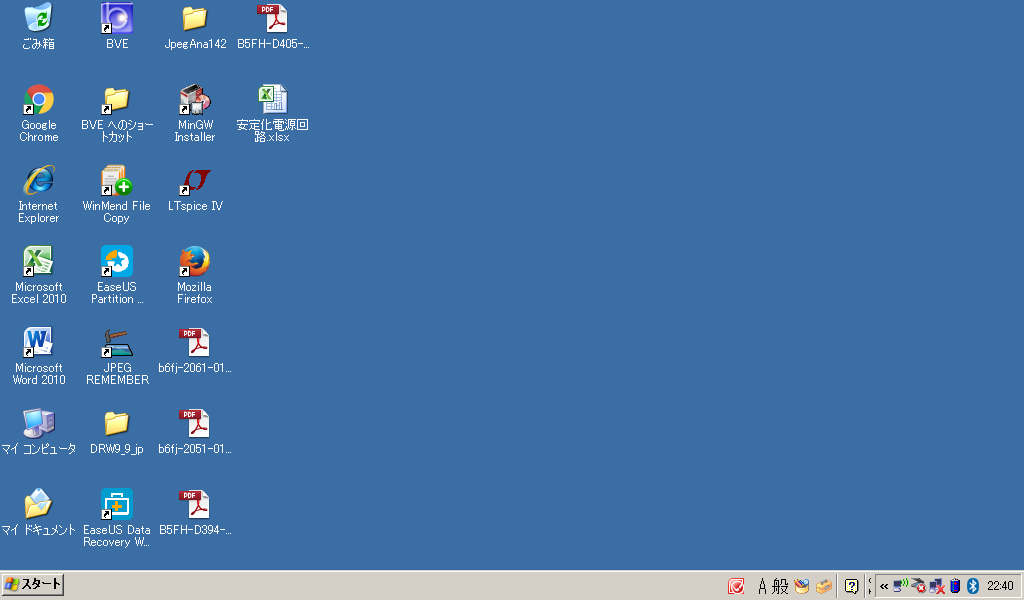
Task: Click the JPEG REMEMBER shortcut icon
Action: pos(117,343)
